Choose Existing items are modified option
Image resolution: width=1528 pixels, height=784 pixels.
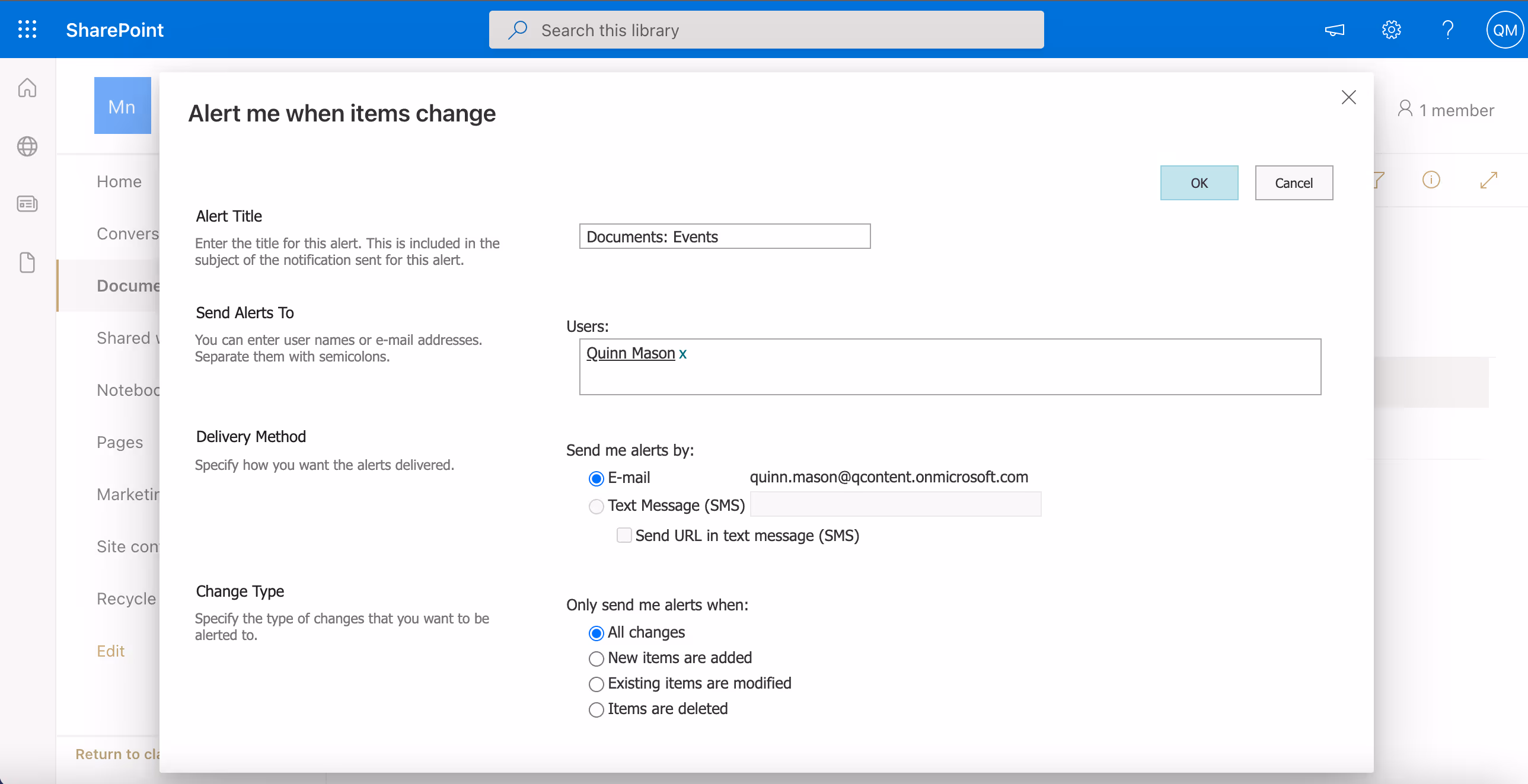596,684
